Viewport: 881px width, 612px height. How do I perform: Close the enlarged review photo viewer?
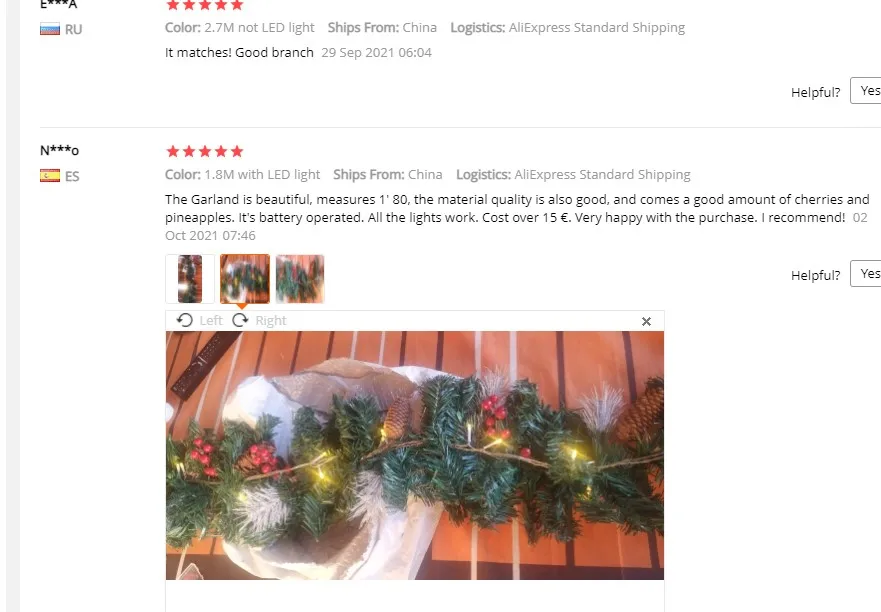[x=646, y=321]
